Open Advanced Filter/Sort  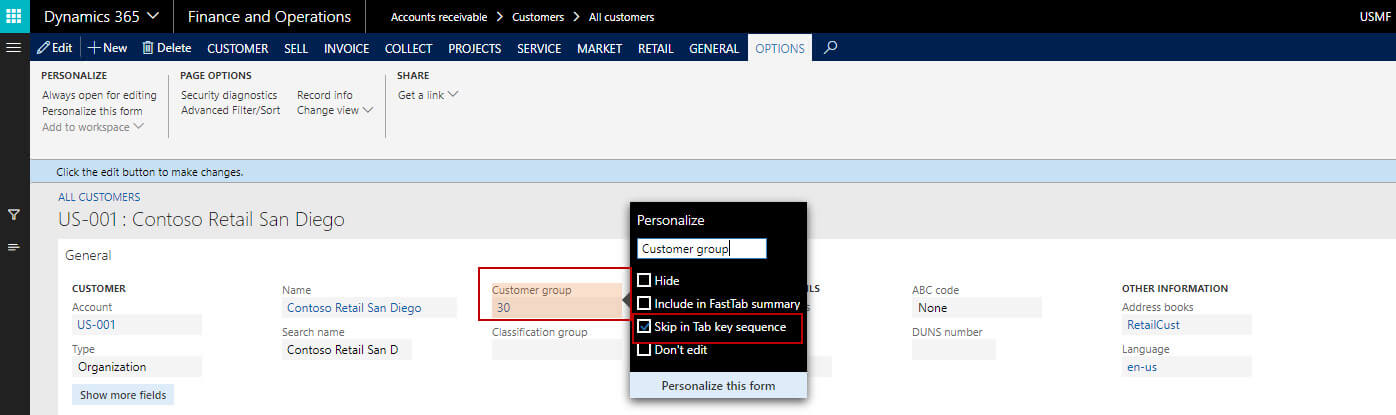[231, 110]
